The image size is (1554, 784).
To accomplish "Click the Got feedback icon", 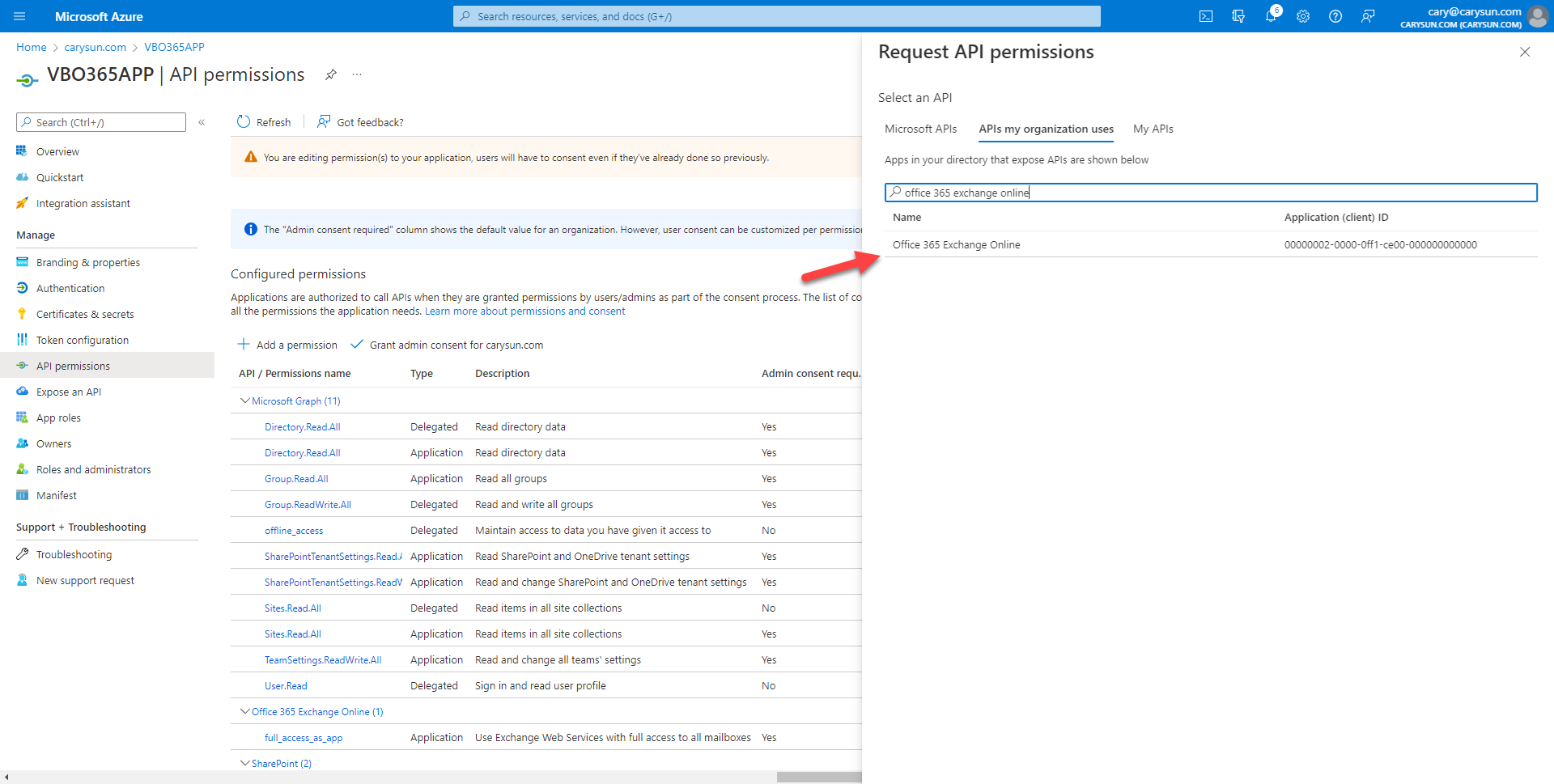I will click(x=324, y=122).
